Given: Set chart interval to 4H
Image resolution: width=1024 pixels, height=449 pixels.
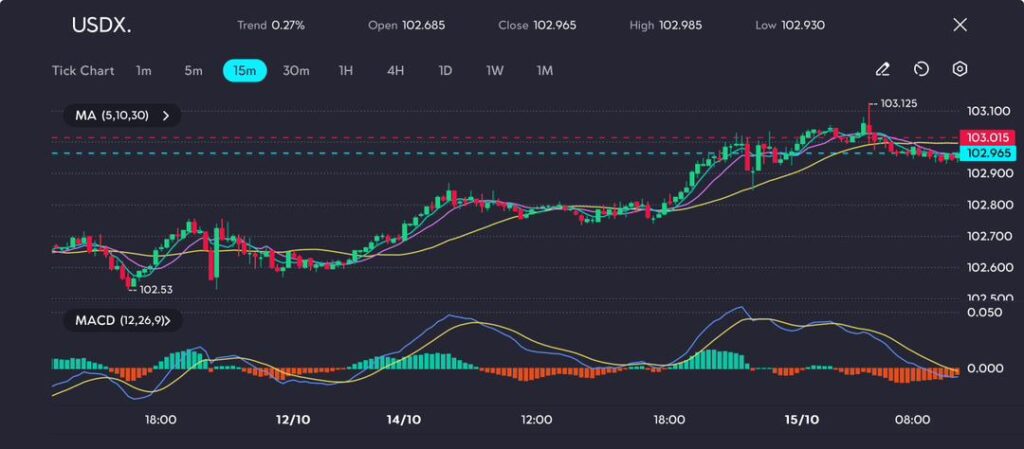Looking at the screenshot, I should [x=395, y=71].
